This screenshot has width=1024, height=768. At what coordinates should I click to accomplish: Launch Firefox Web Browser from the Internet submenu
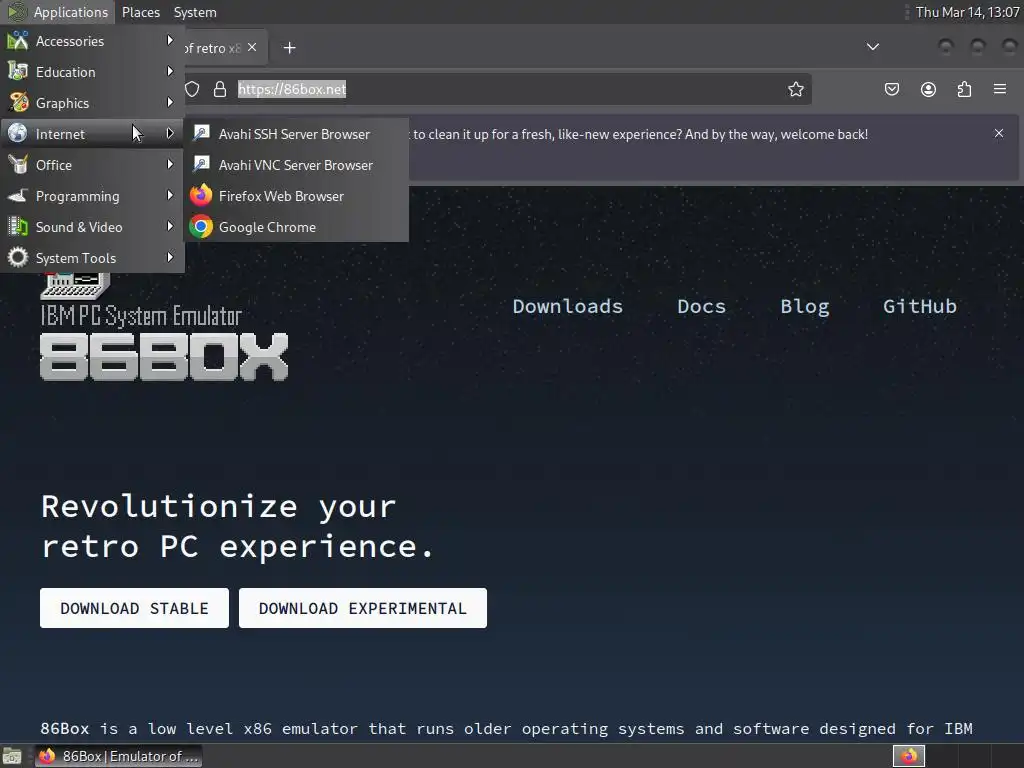pyautogui.click(x=296, y=196)
